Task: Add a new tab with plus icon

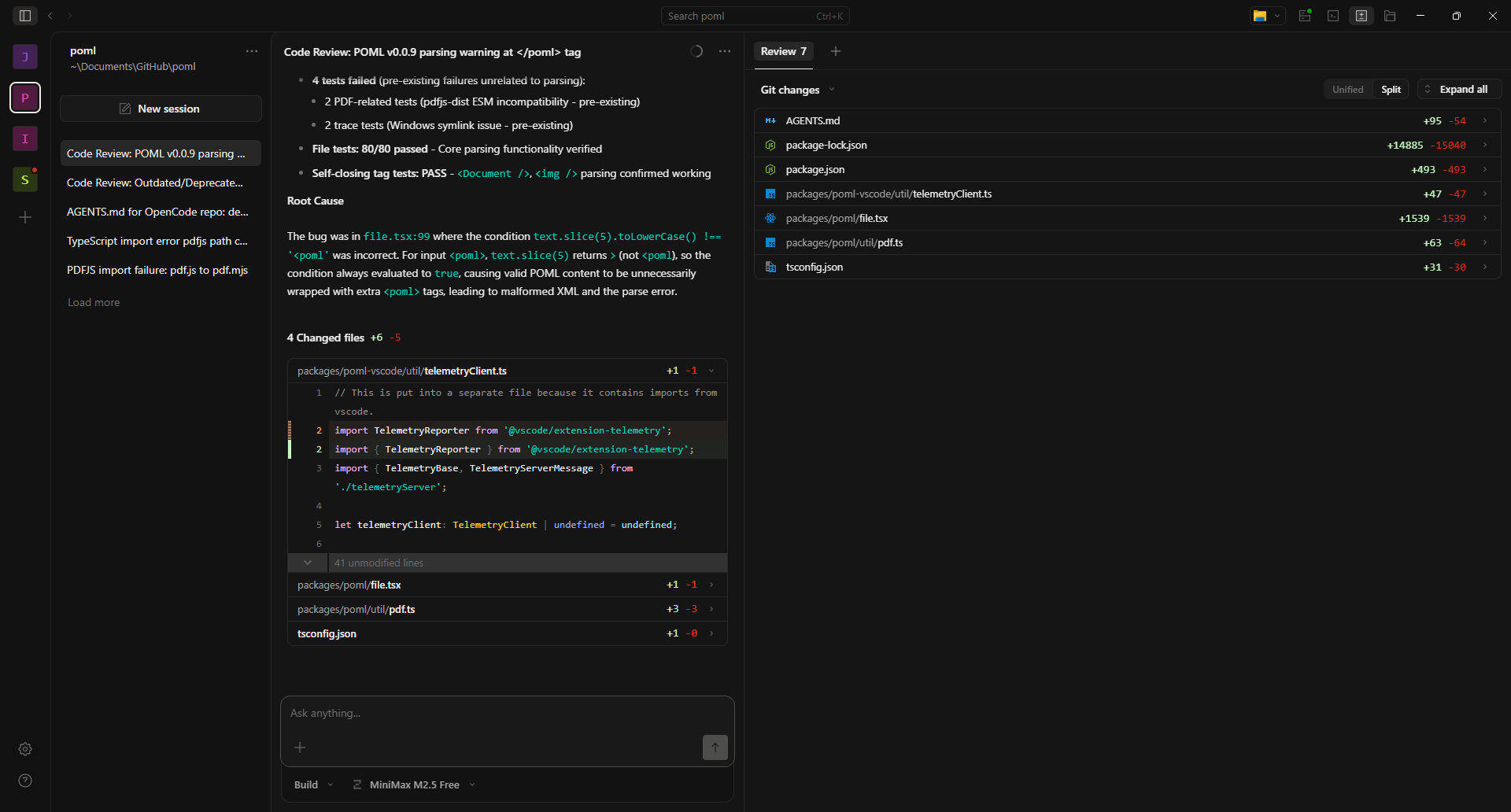Action: [x=836, y=51]
